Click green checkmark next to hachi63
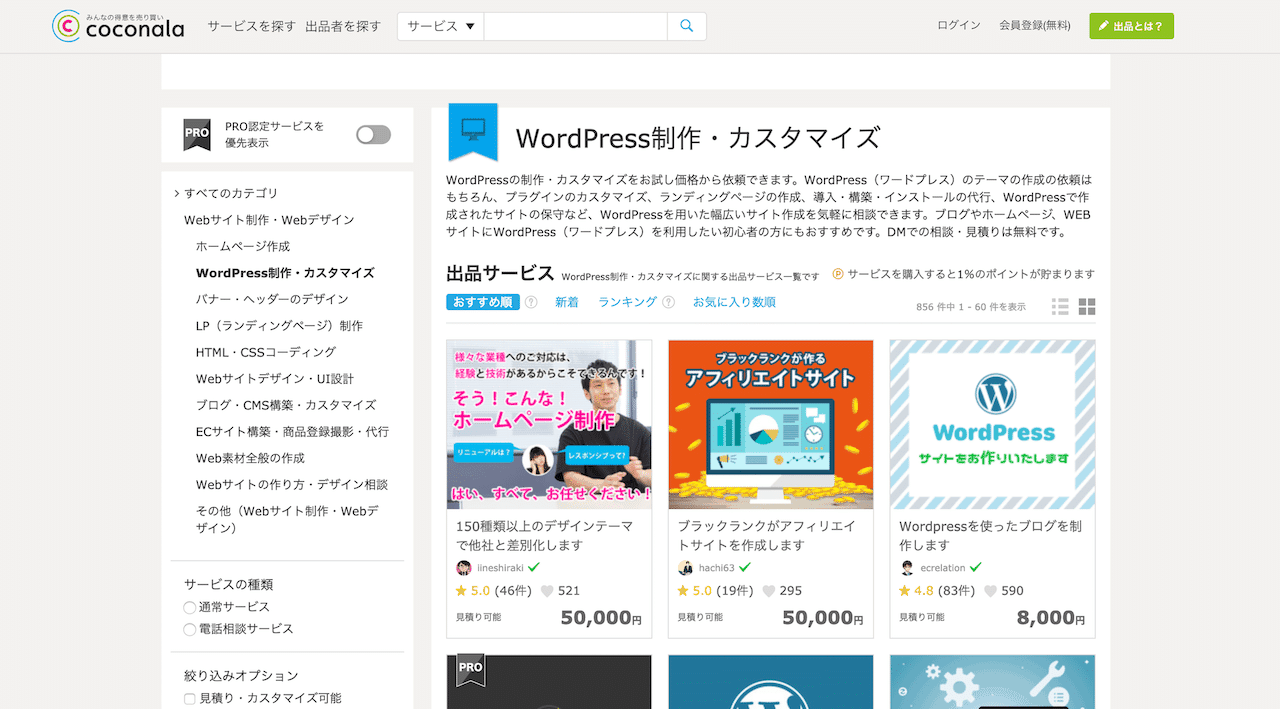 pos(745,567)
